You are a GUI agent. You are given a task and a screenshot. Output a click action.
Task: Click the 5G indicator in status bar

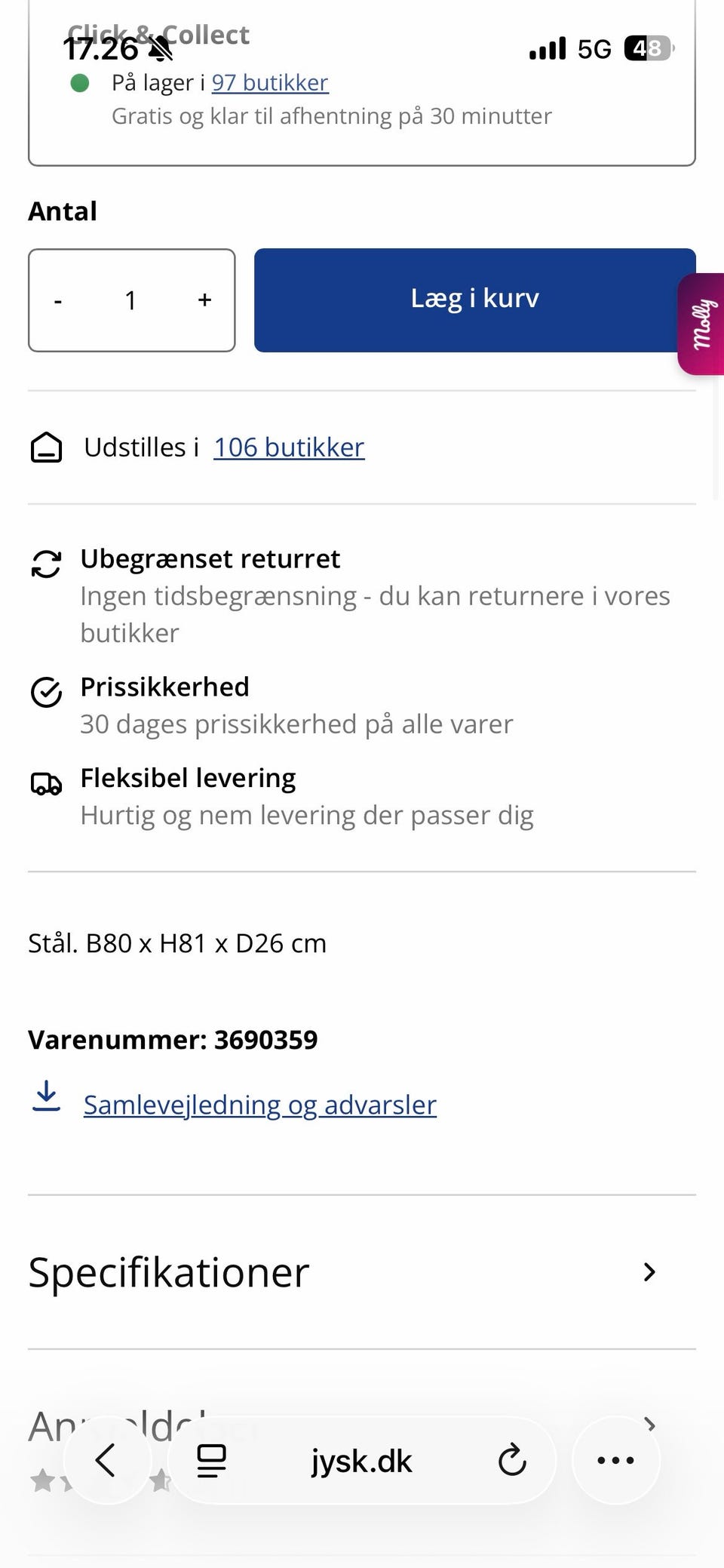pos(595,48)
